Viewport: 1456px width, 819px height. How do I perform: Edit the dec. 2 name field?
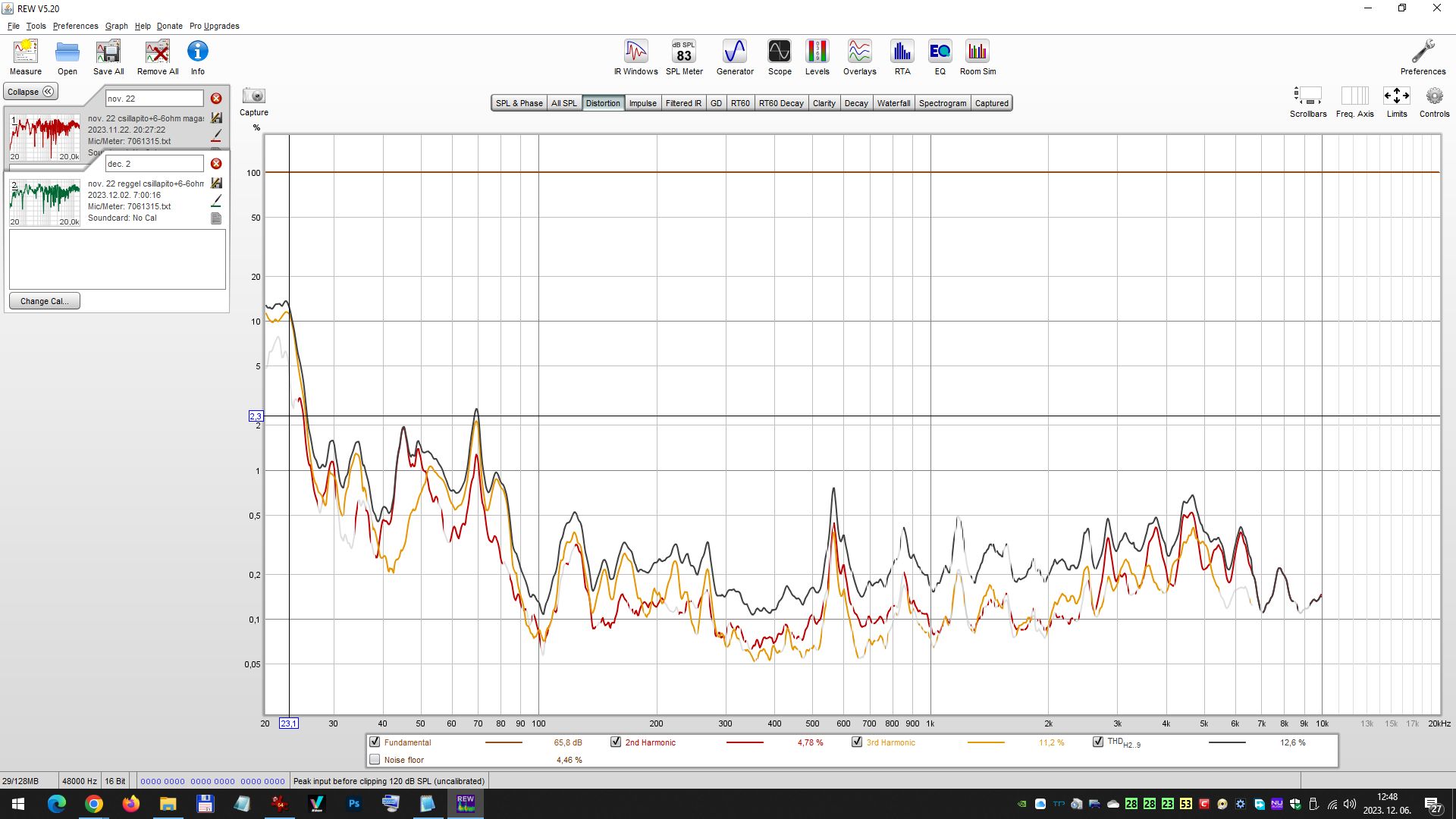click(x=154, y=164)
